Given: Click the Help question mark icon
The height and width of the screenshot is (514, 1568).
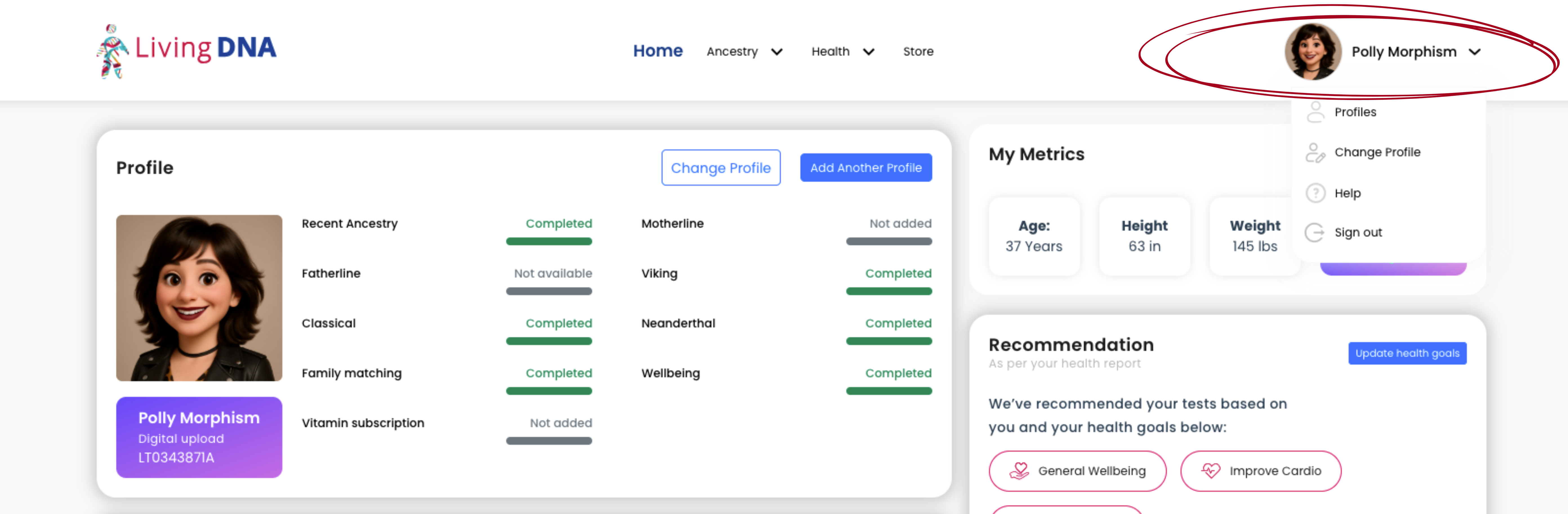Looking at the screenshot, I should (1315, 193).
